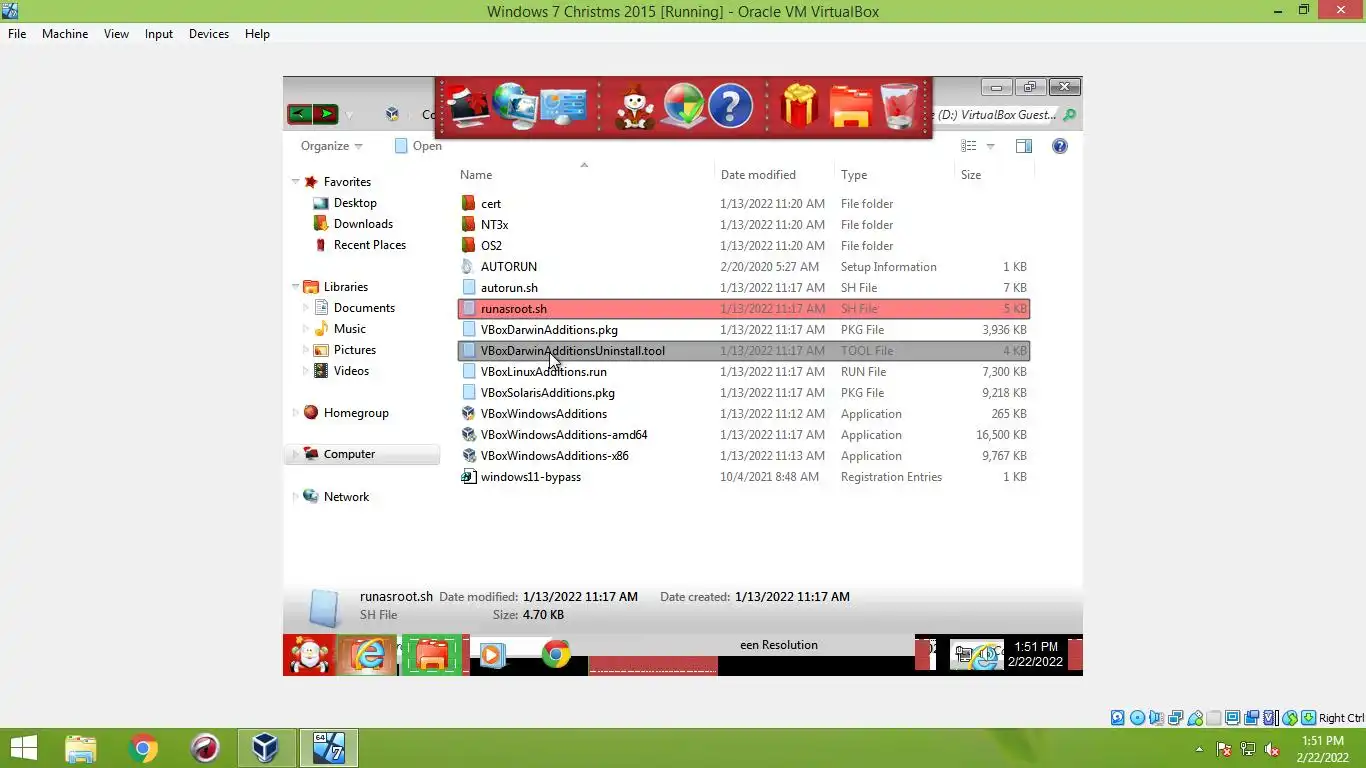This screenshot has width=1366, height=768.
Task: Open the VirtualBox File menu
Action: (17, 33)
